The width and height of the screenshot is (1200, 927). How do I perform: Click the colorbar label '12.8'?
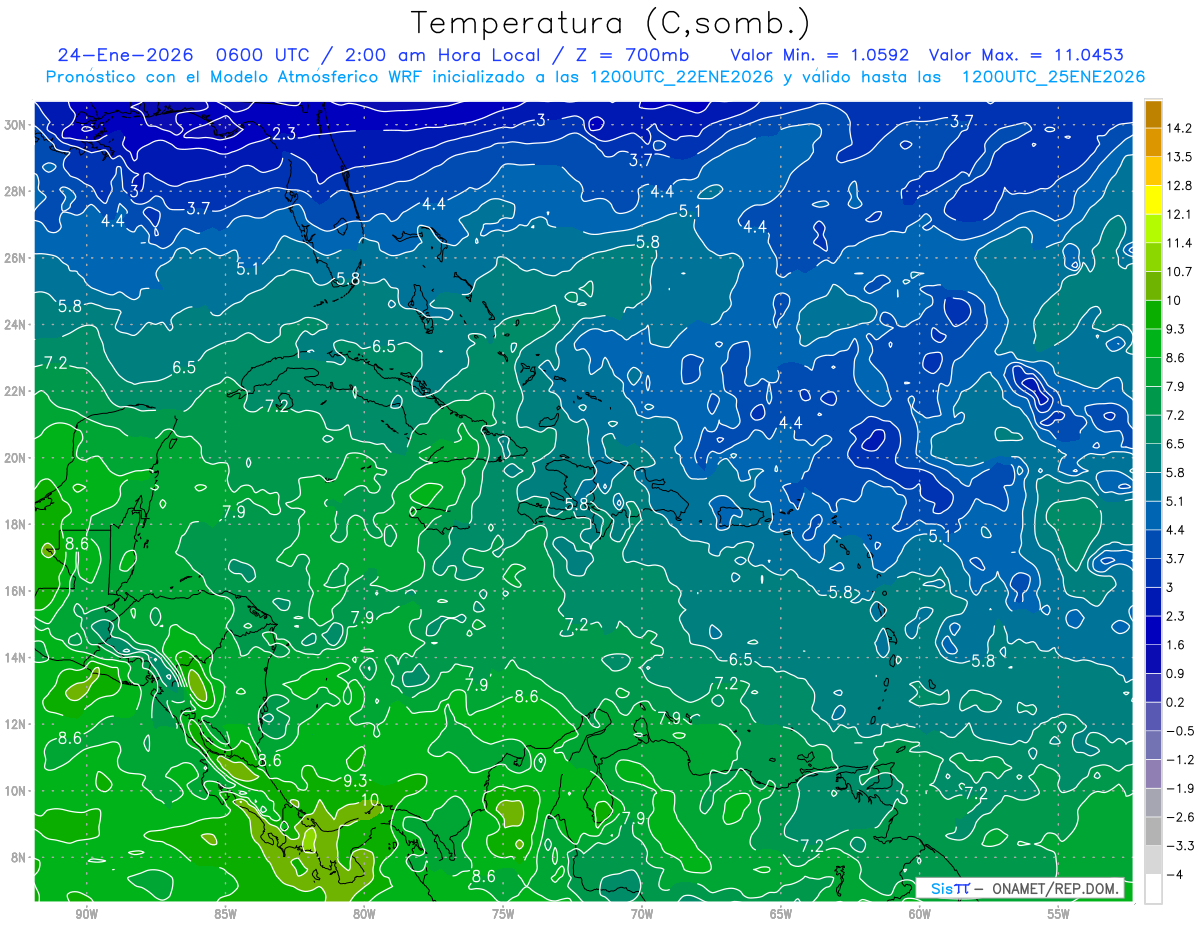coord(1180,186)
